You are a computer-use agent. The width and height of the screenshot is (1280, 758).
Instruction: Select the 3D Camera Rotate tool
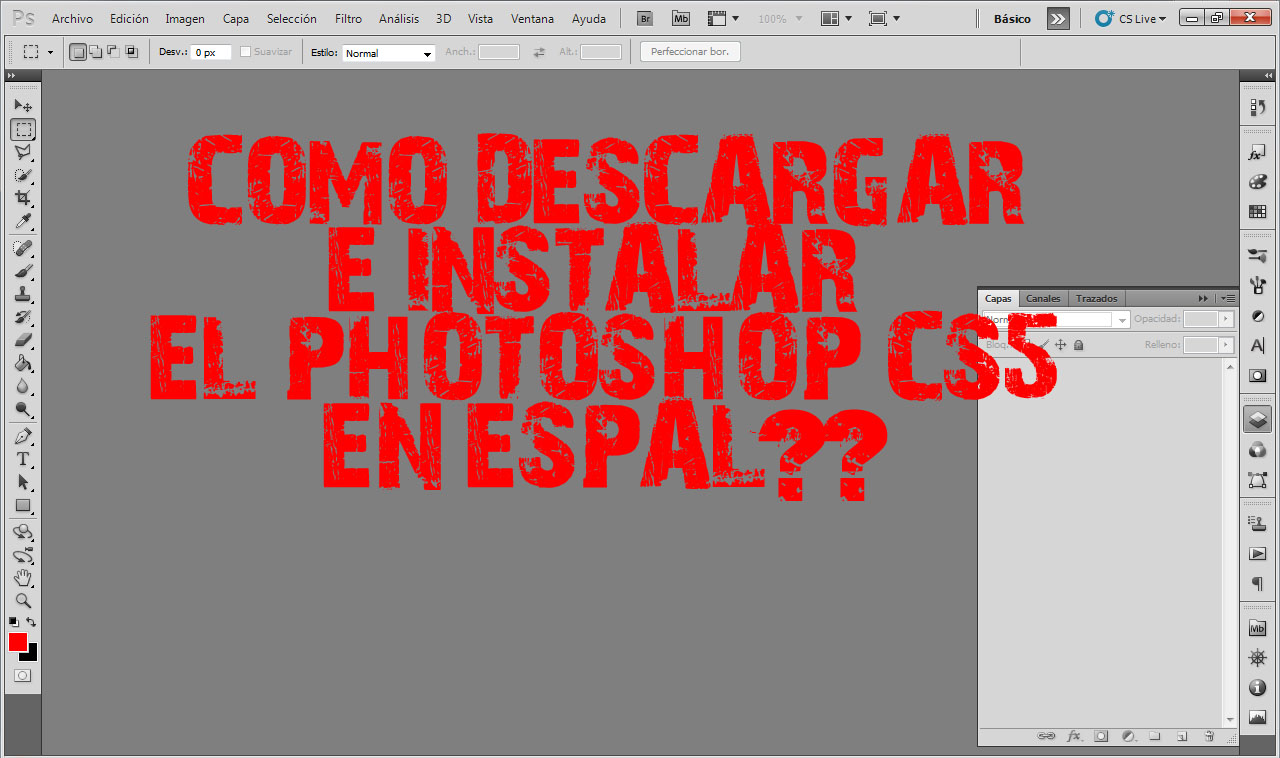(x=23, y=555)
